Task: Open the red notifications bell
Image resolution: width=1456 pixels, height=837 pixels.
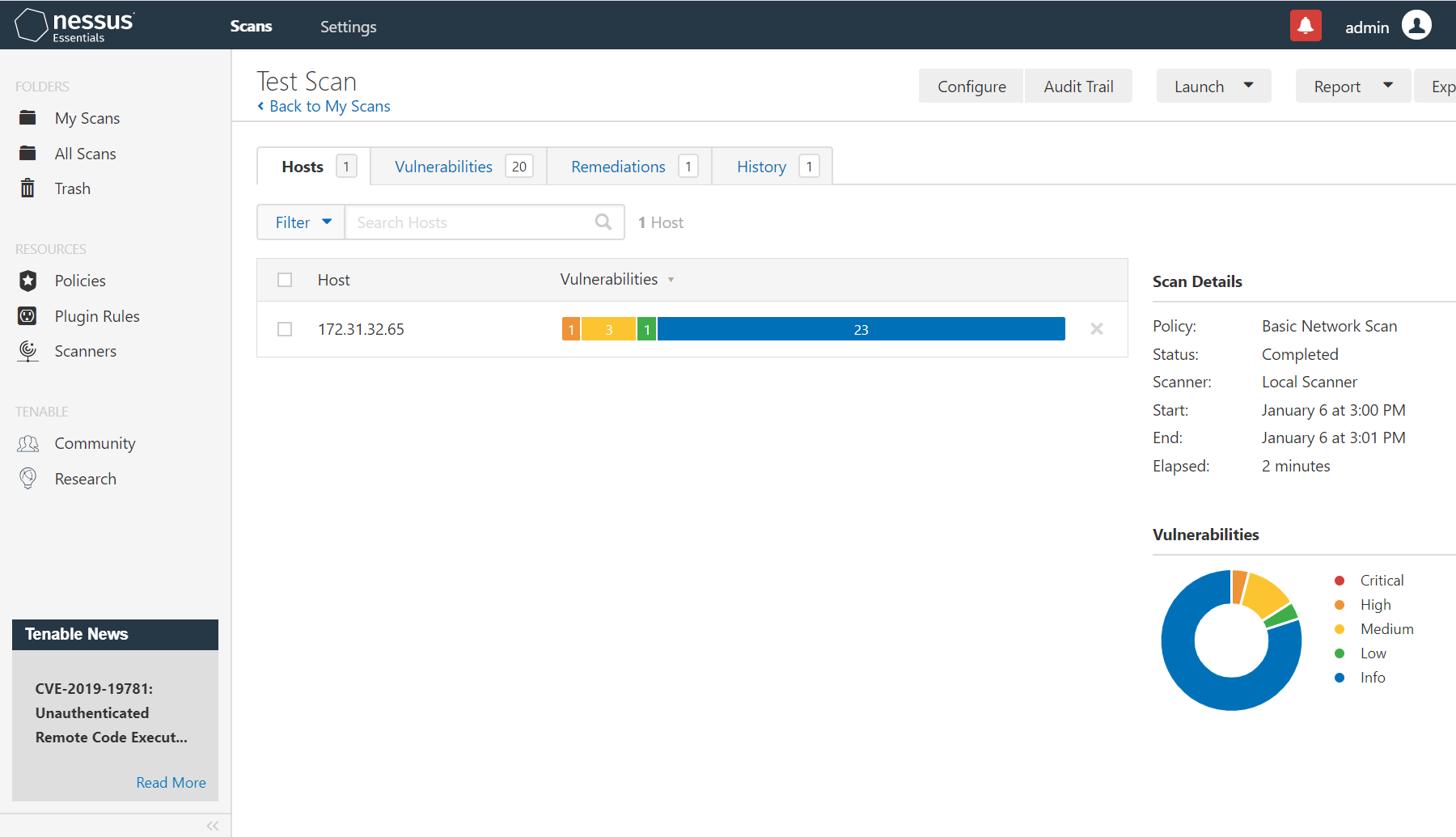Action: (1306, 25)
